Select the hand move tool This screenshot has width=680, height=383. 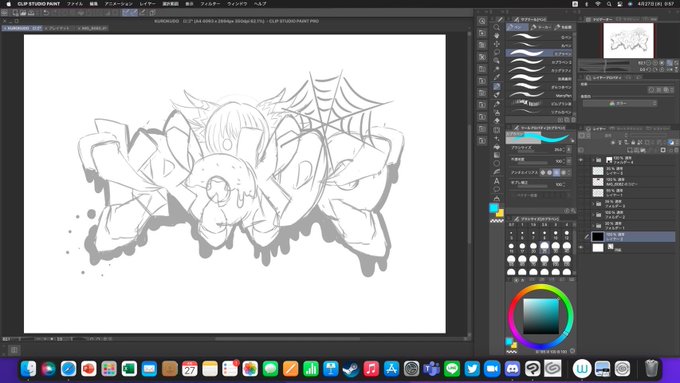pyautogui.click(x=497, y=36)
